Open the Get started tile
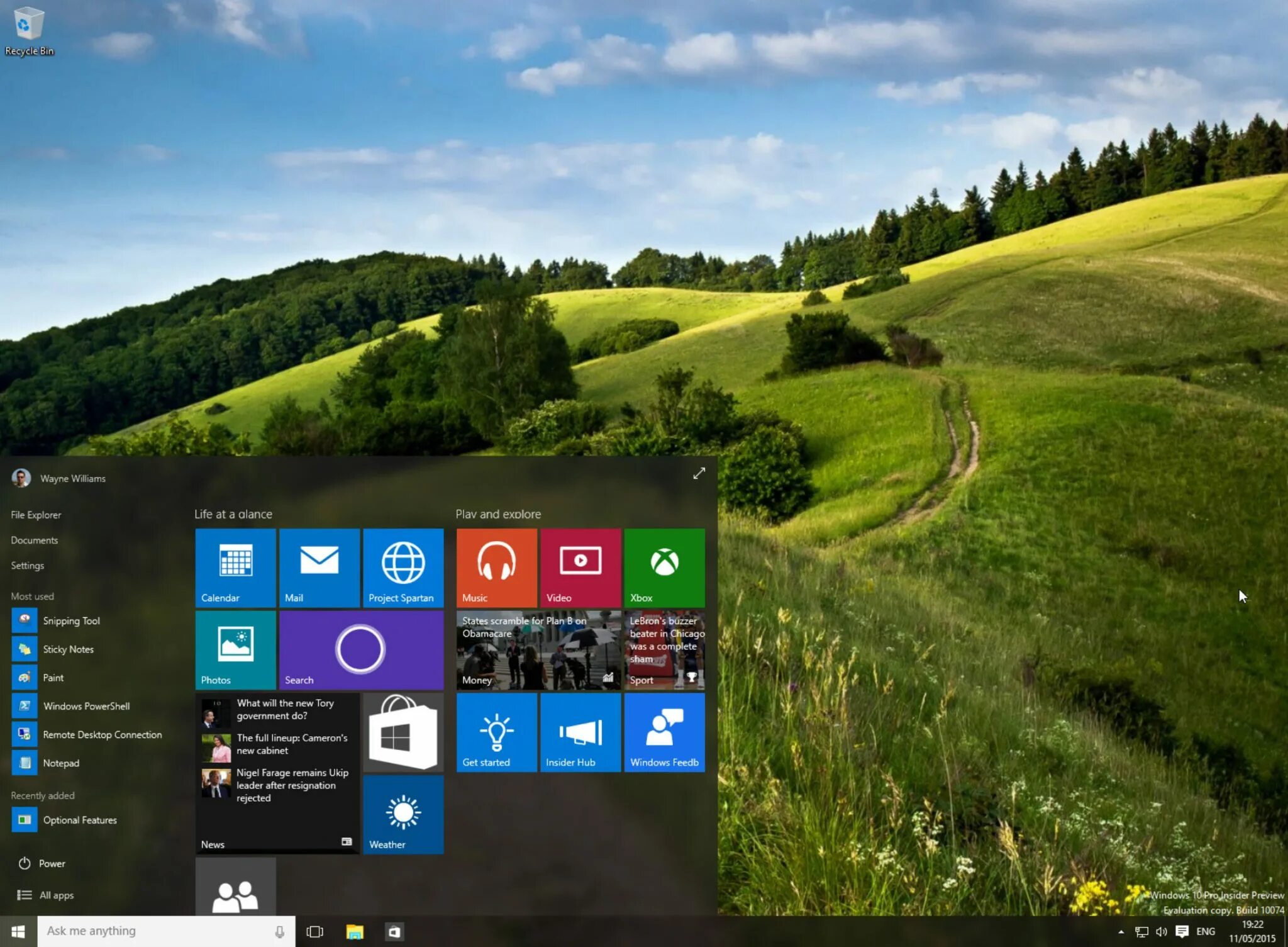The height and width of the screenshot is (947, 1288). pos(496,732)
